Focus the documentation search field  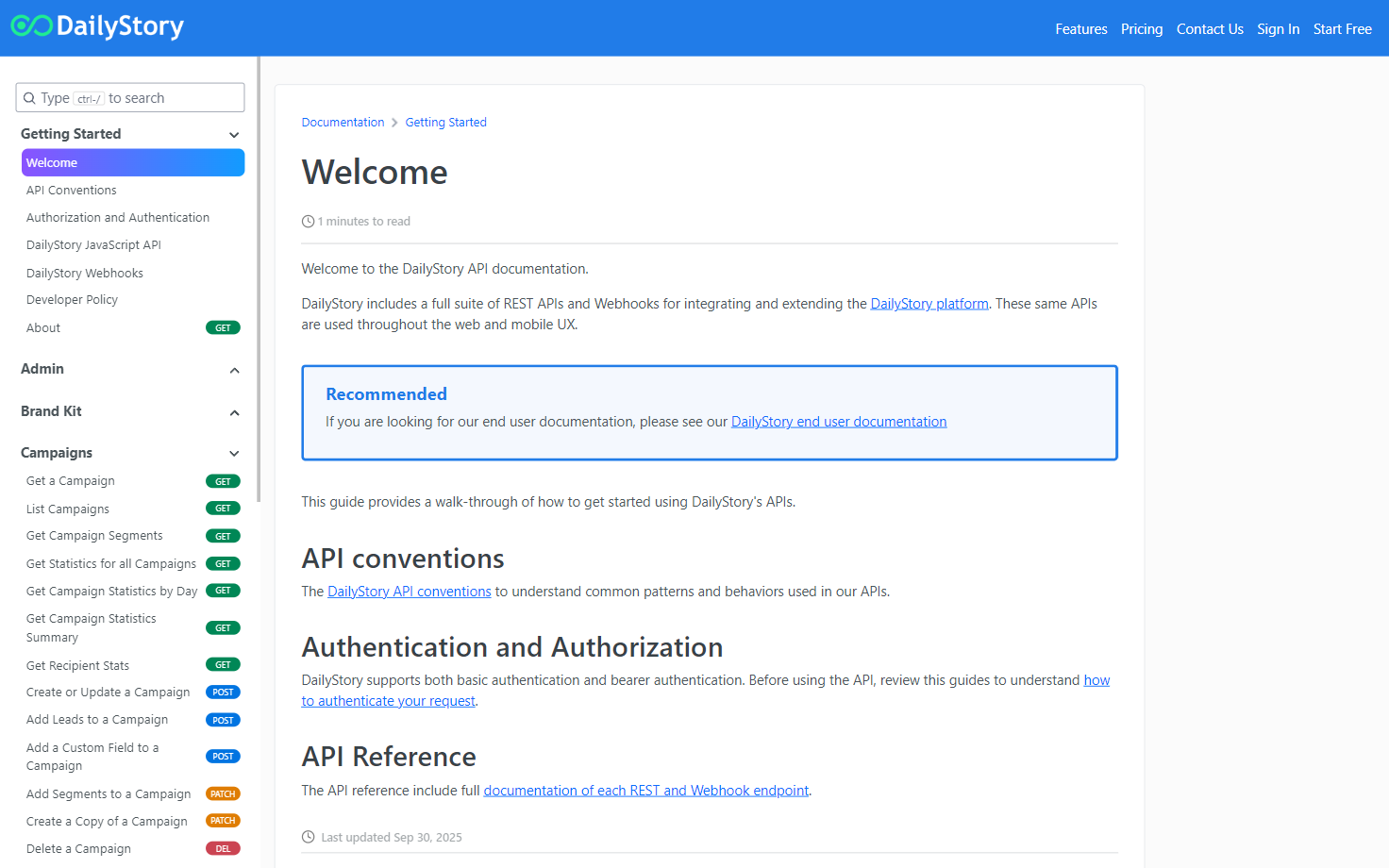(142, 98)
